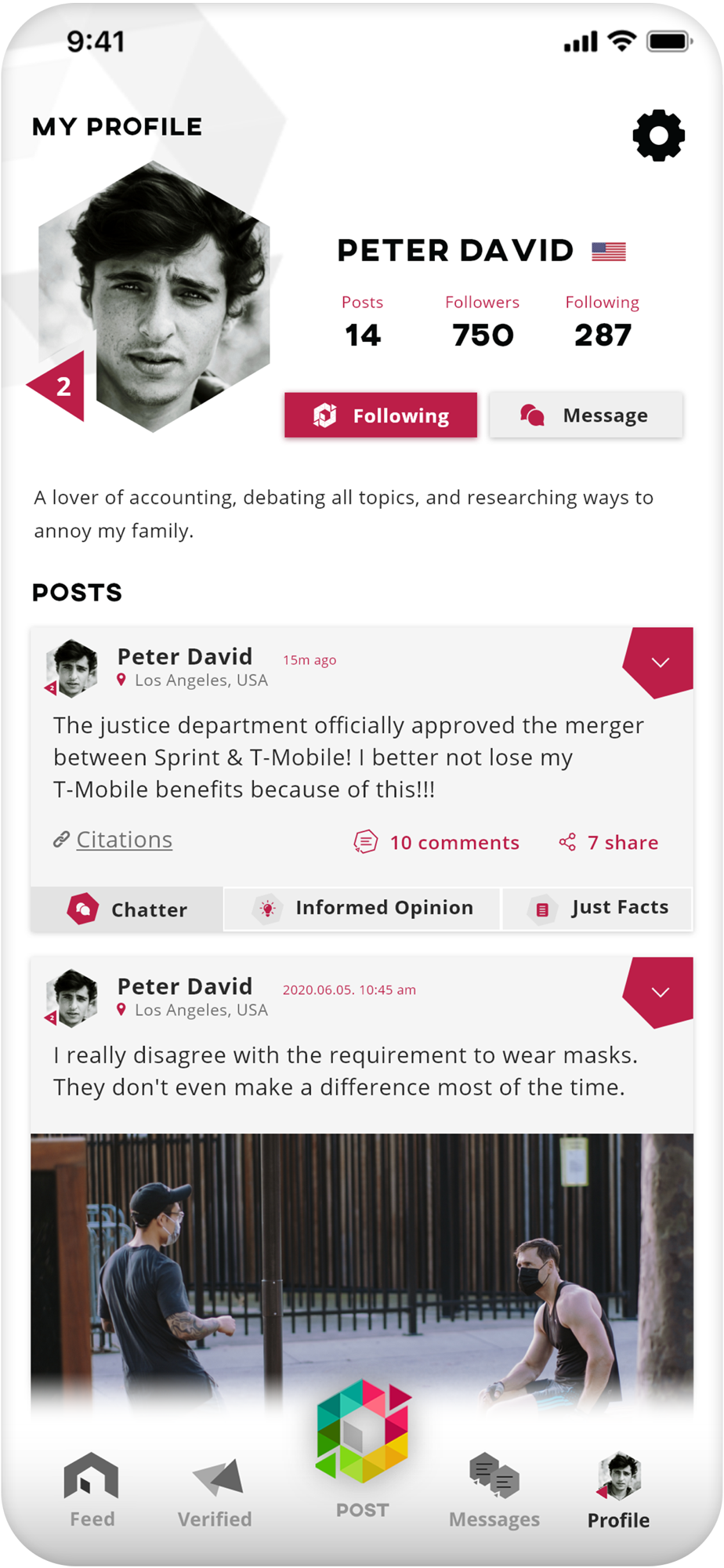Screen dimensions: 724x1568
Task: Open the Citations link
Action: coord(124,840)
